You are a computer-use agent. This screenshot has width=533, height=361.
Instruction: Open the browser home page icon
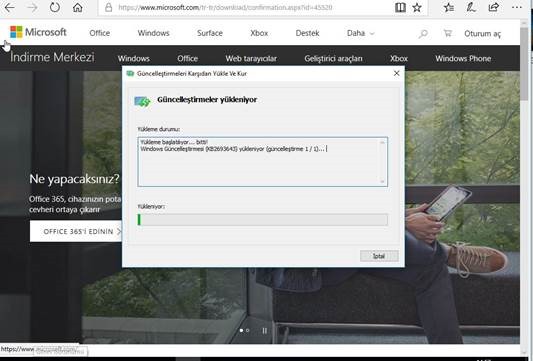coord(78,7)
